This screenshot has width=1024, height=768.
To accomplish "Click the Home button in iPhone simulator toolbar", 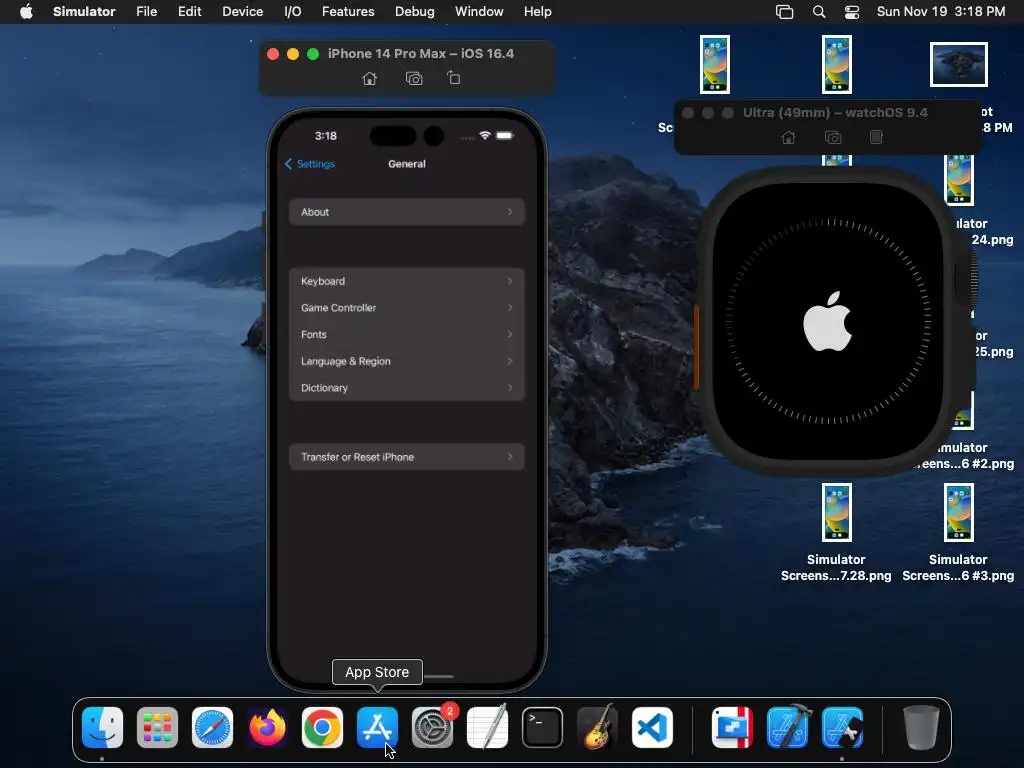I will click(x=370, y=78).
